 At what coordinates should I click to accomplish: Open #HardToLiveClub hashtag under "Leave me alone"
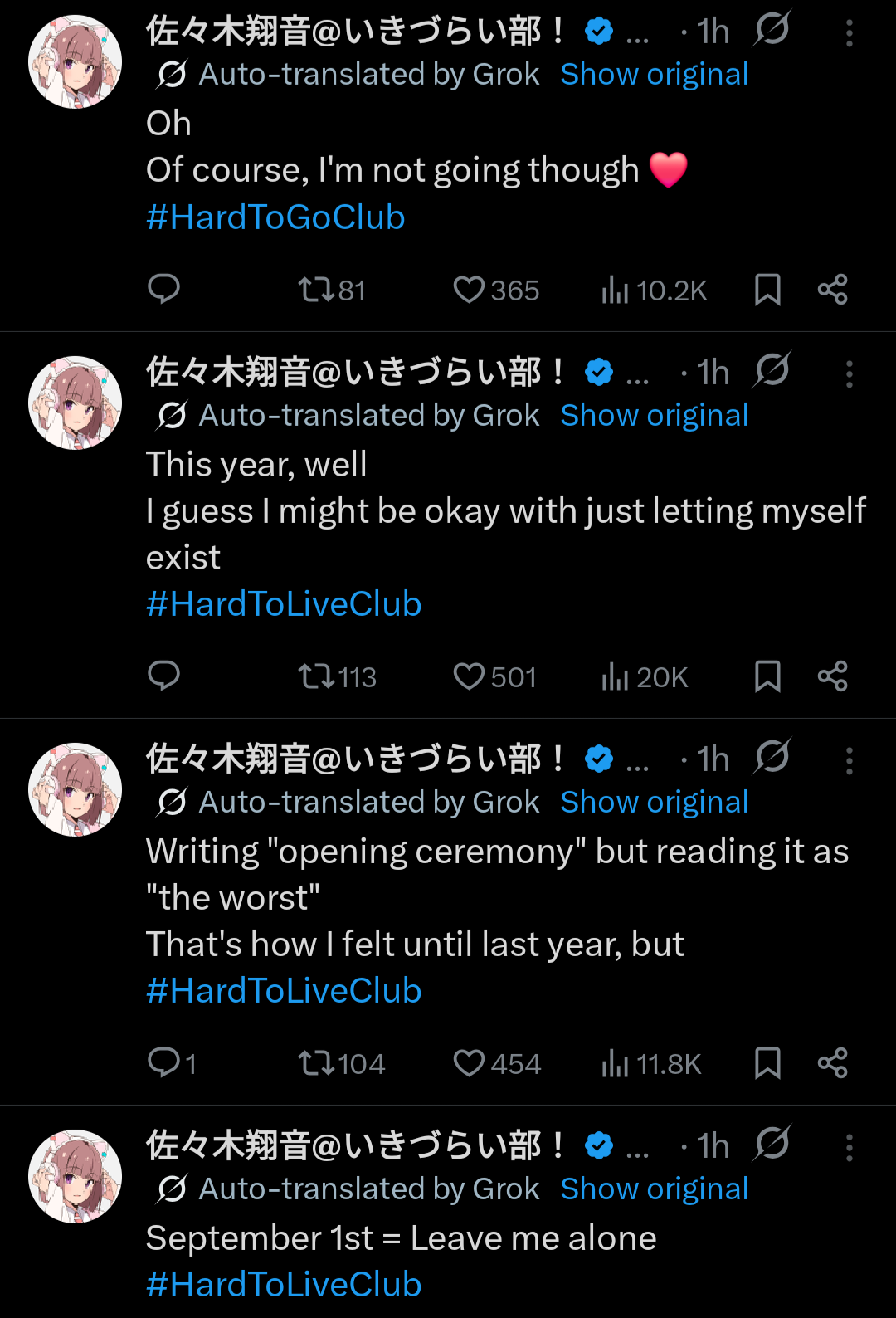click(x=284, y=1285)
